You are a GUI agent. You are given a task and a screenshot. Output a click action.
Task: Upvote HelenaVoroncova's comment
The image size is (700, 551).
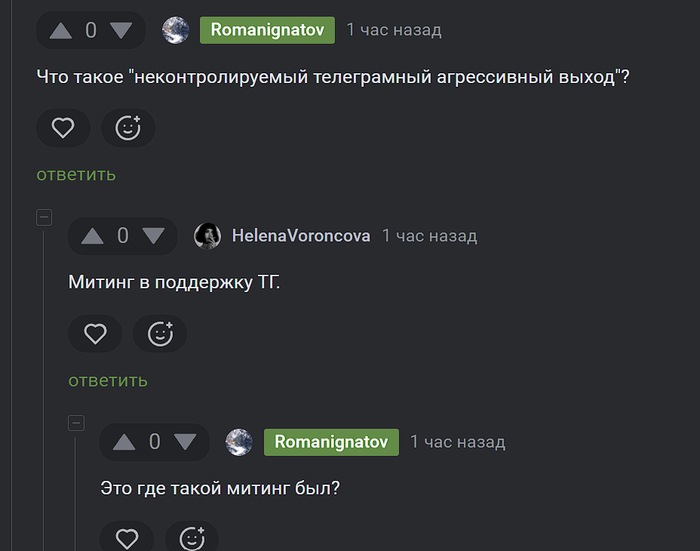point(93,236)
